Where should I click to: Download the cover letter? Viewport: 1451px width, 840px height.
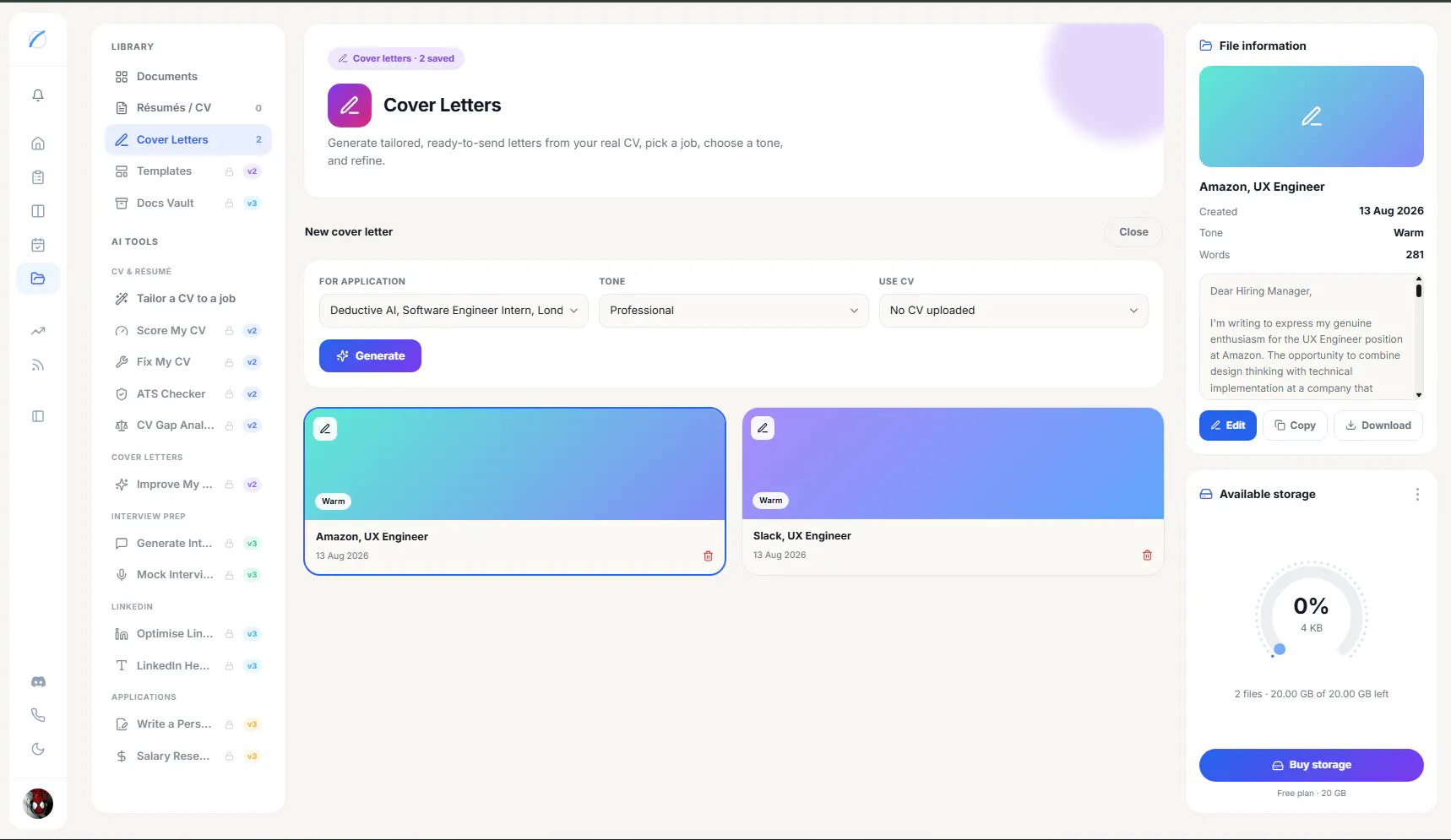[x=1378, y=425]
